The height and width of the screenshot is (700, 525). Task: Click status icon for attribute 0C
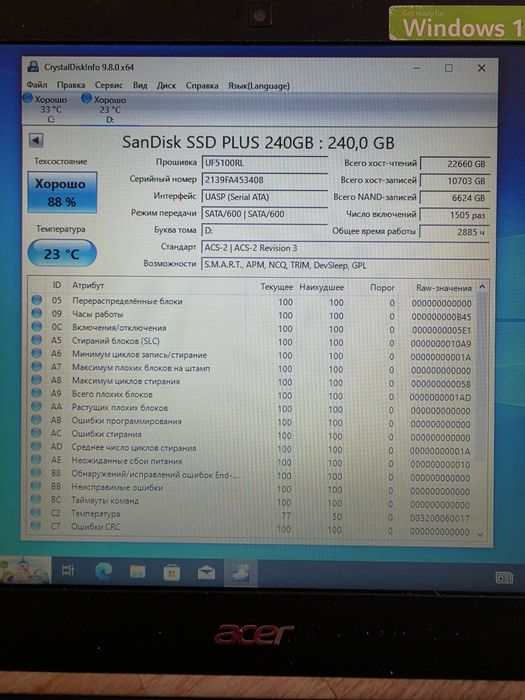(x=37, y=327)
